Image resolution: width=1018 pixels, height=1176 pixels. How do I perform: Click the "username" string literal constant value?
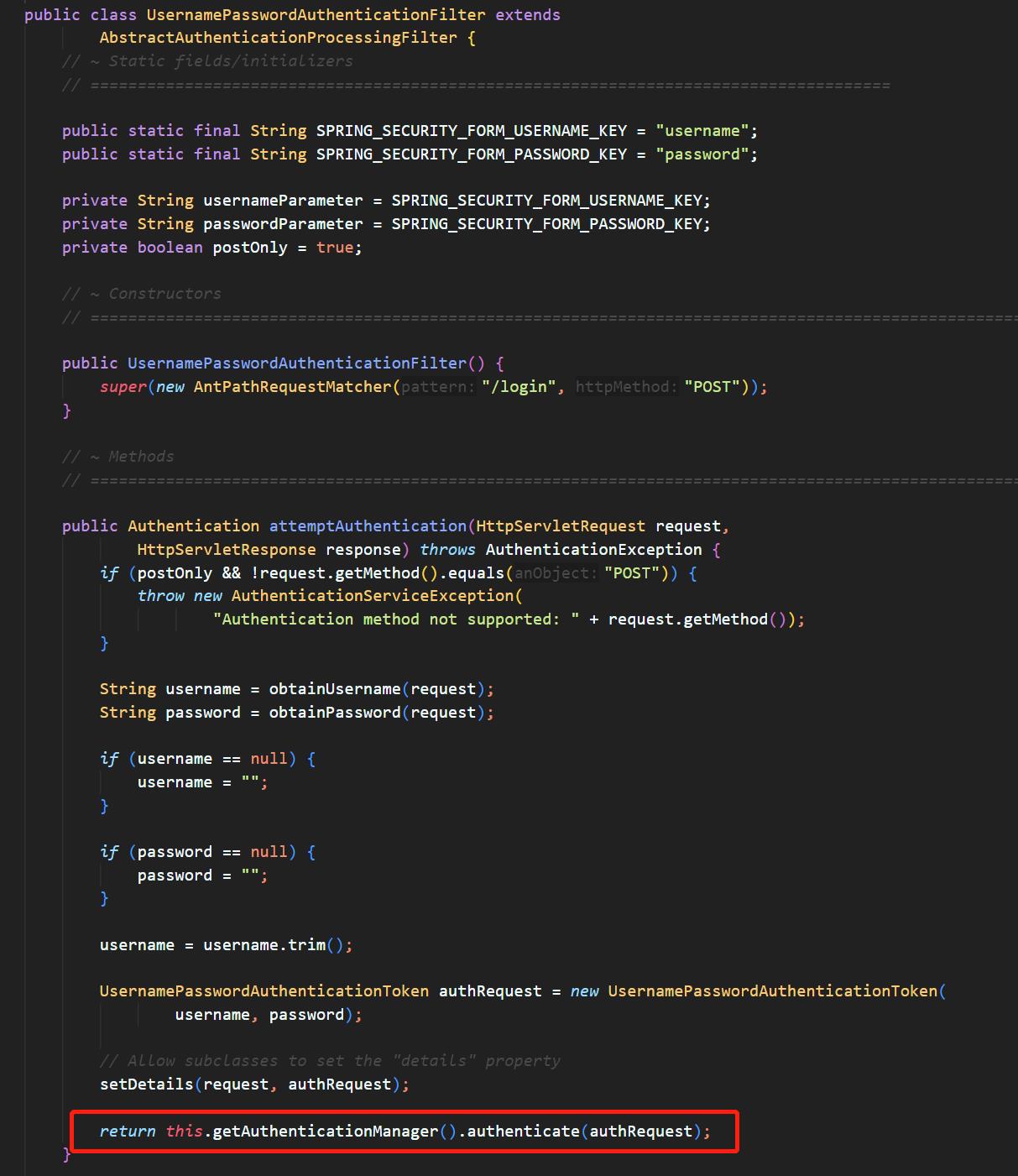pyautogui.click(x=702, y=131)
